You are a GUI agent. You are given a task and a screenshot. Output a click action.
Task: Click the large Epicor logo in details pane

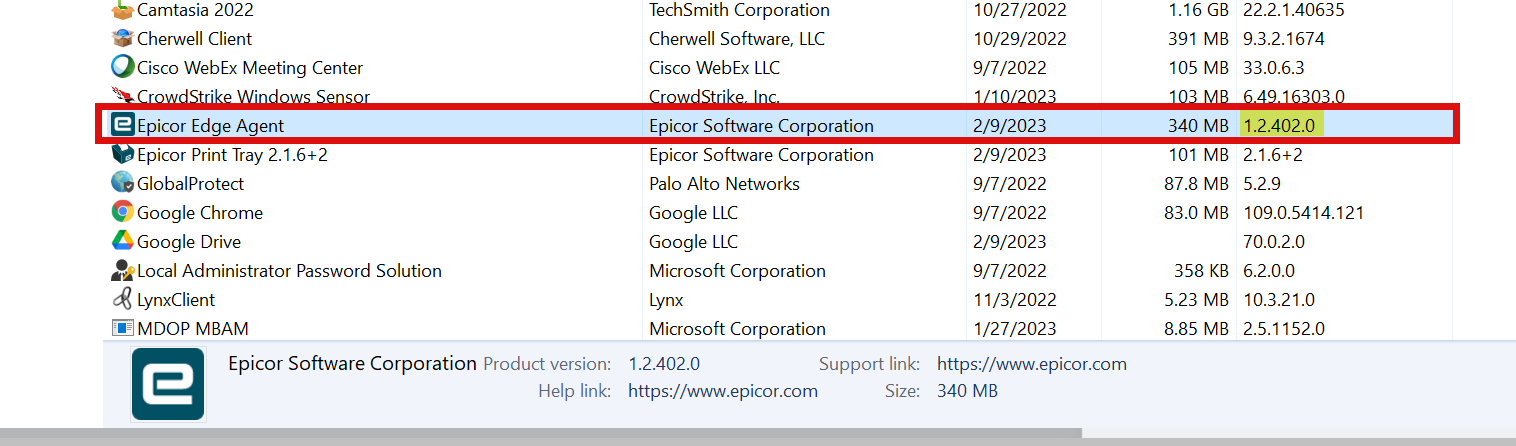pos(168,384)
